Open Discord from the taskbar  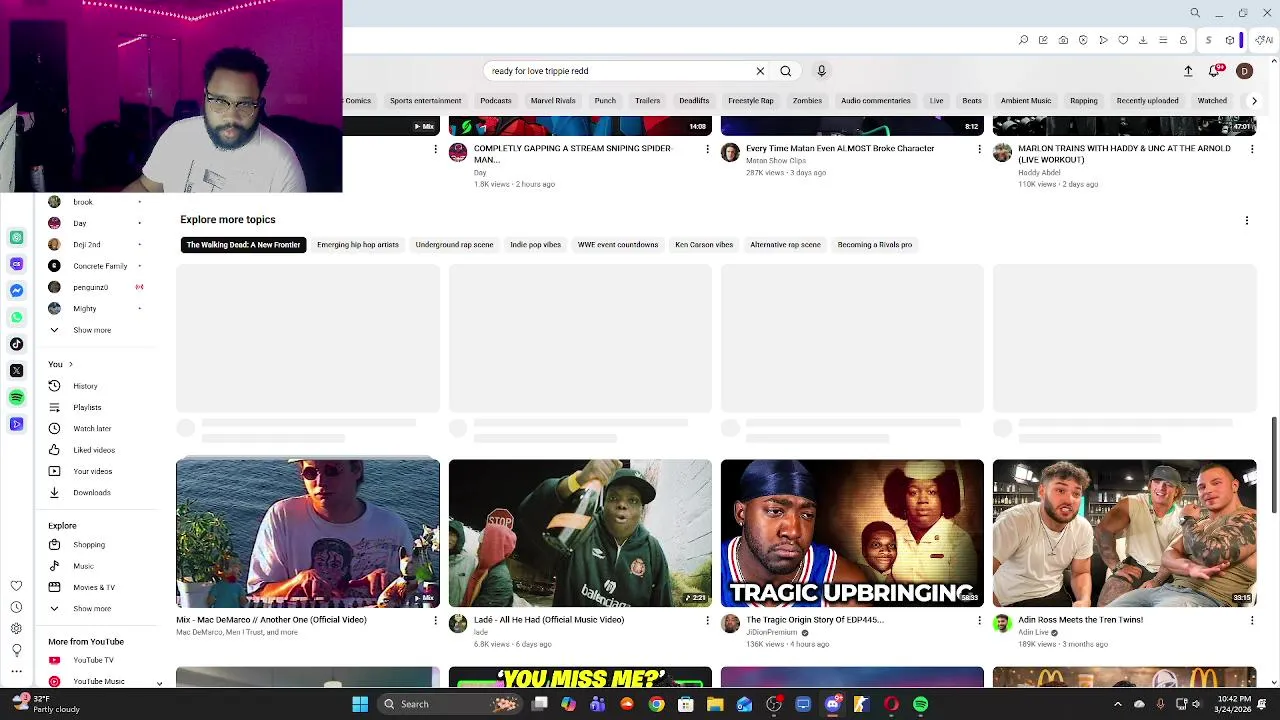(x=832, y=704)
